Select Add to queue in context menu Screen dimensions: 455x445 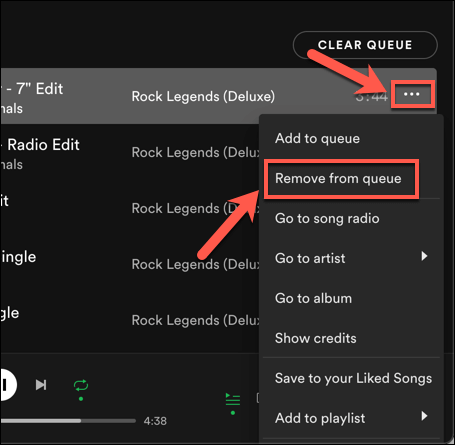tap(317, 138)
